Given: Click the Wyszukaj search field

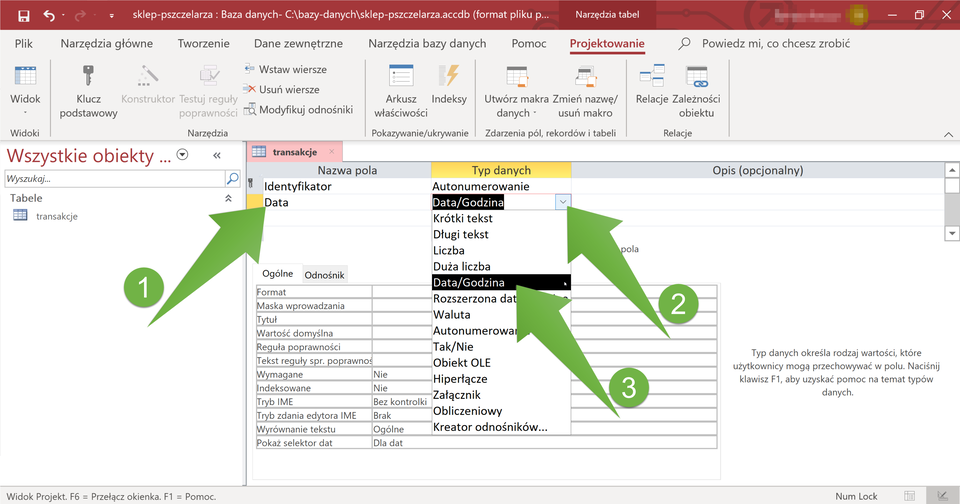Looking at the screenshot, I should (110, 178).
